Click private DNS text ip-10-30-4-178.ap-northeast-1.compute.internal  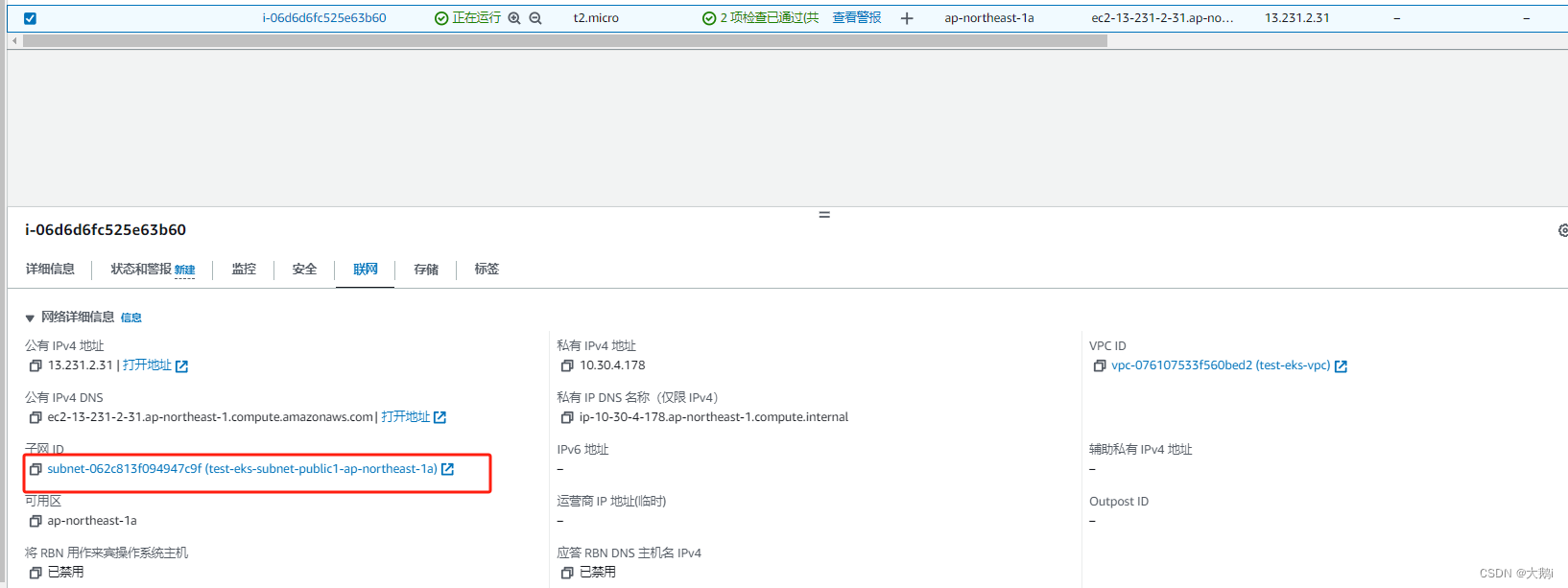714,417
